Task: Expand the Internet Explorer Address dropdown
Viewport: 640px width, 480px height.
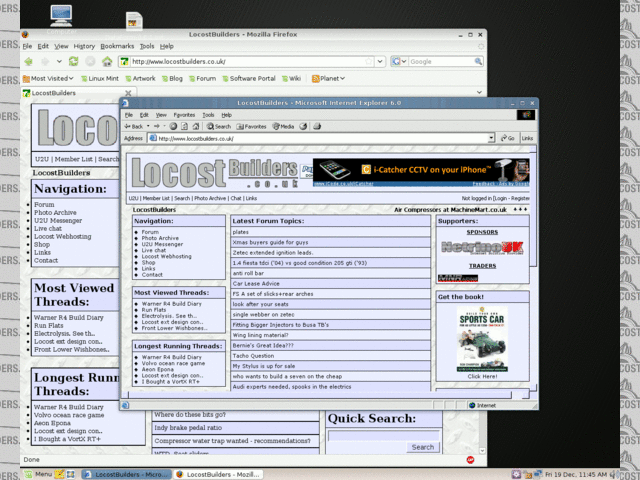Action: (491, 138)
